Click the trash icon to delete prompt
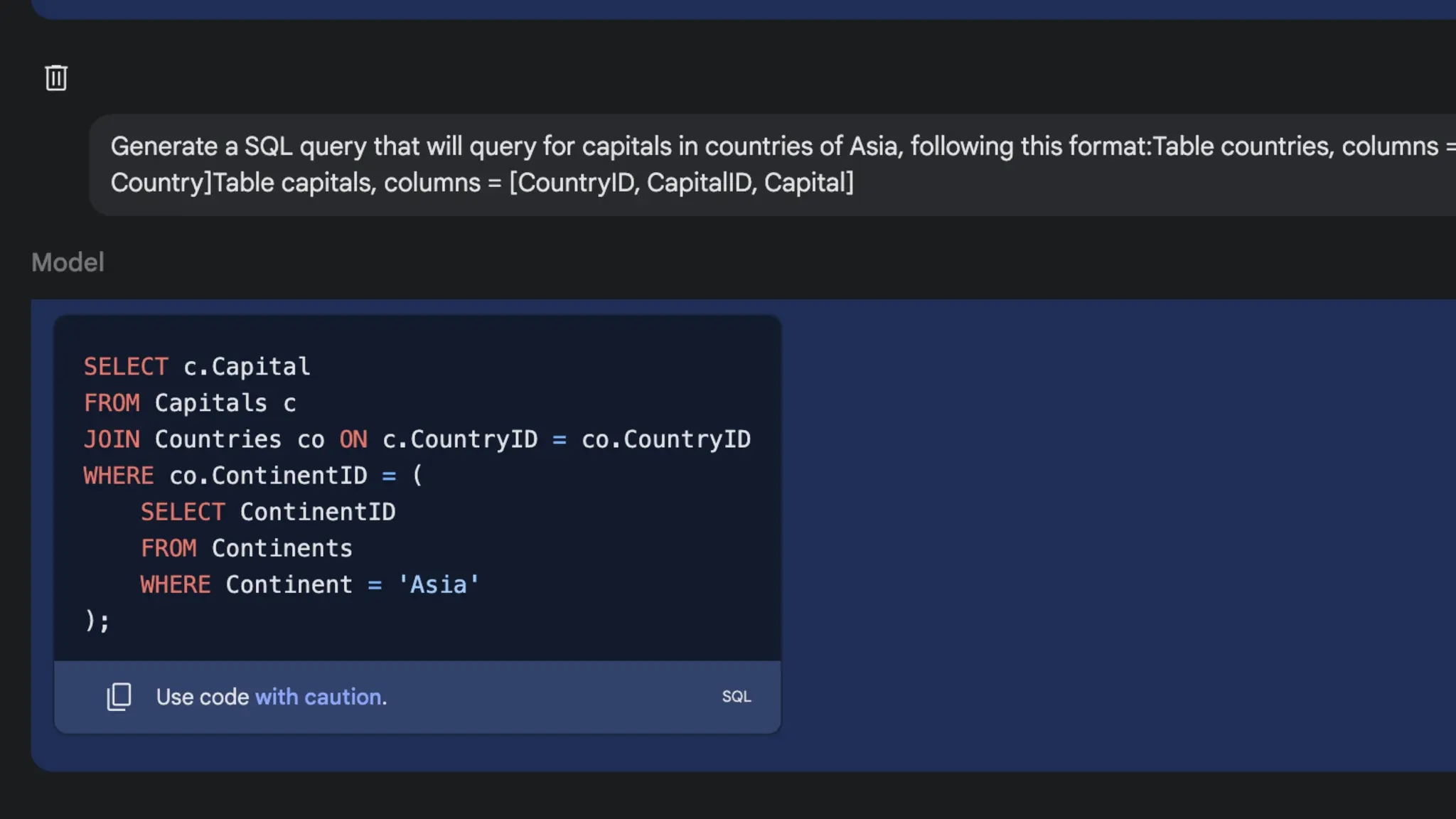Image resolution: width=1456 pixels, height=819 pixels. coord(56,77)
